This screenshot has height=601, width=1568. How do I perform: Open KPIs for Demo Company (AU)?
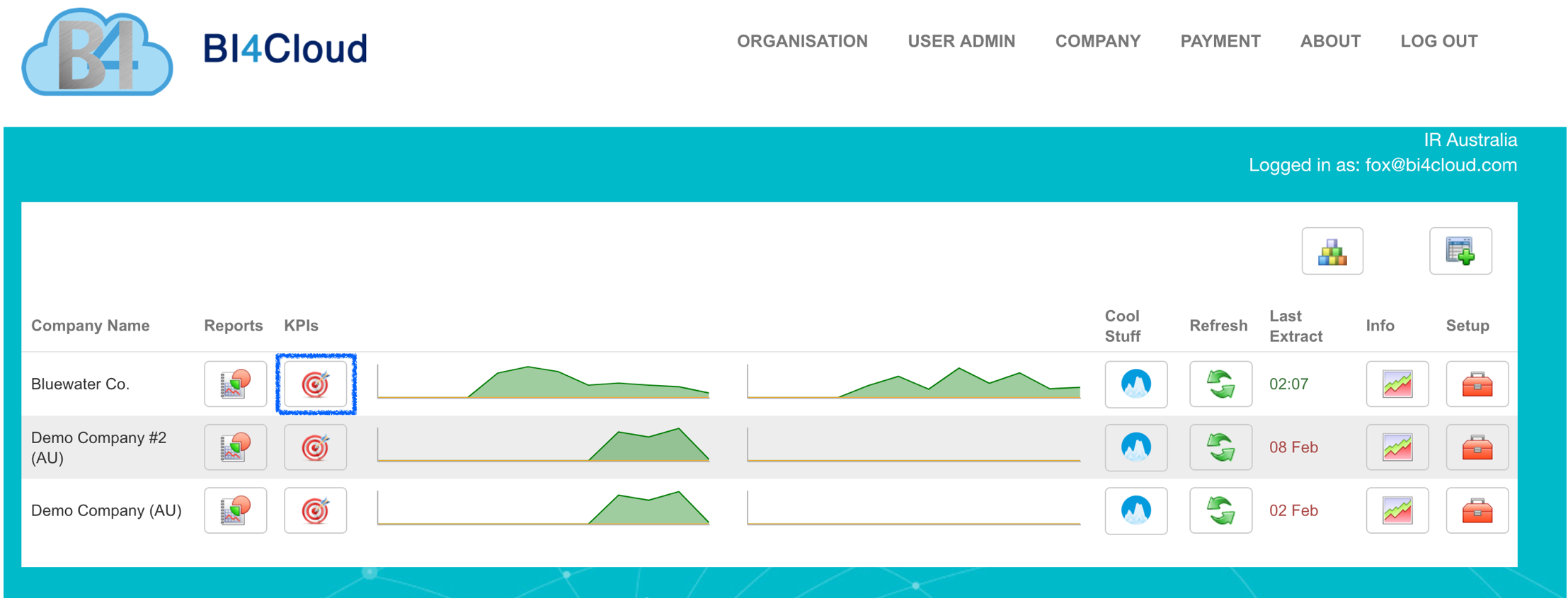tap(316, 510)
